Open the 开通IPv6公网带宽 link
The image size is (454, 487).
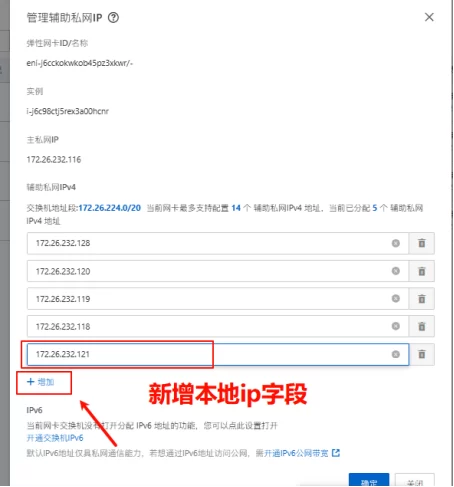pos(296,453)
